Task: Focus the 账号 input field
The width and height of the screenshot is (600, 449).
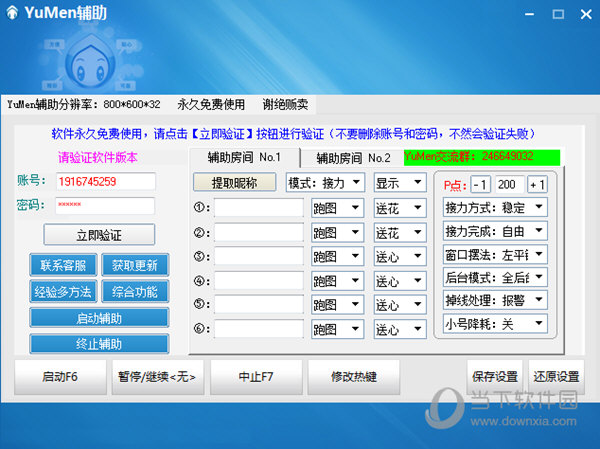Action: (106, 181)
